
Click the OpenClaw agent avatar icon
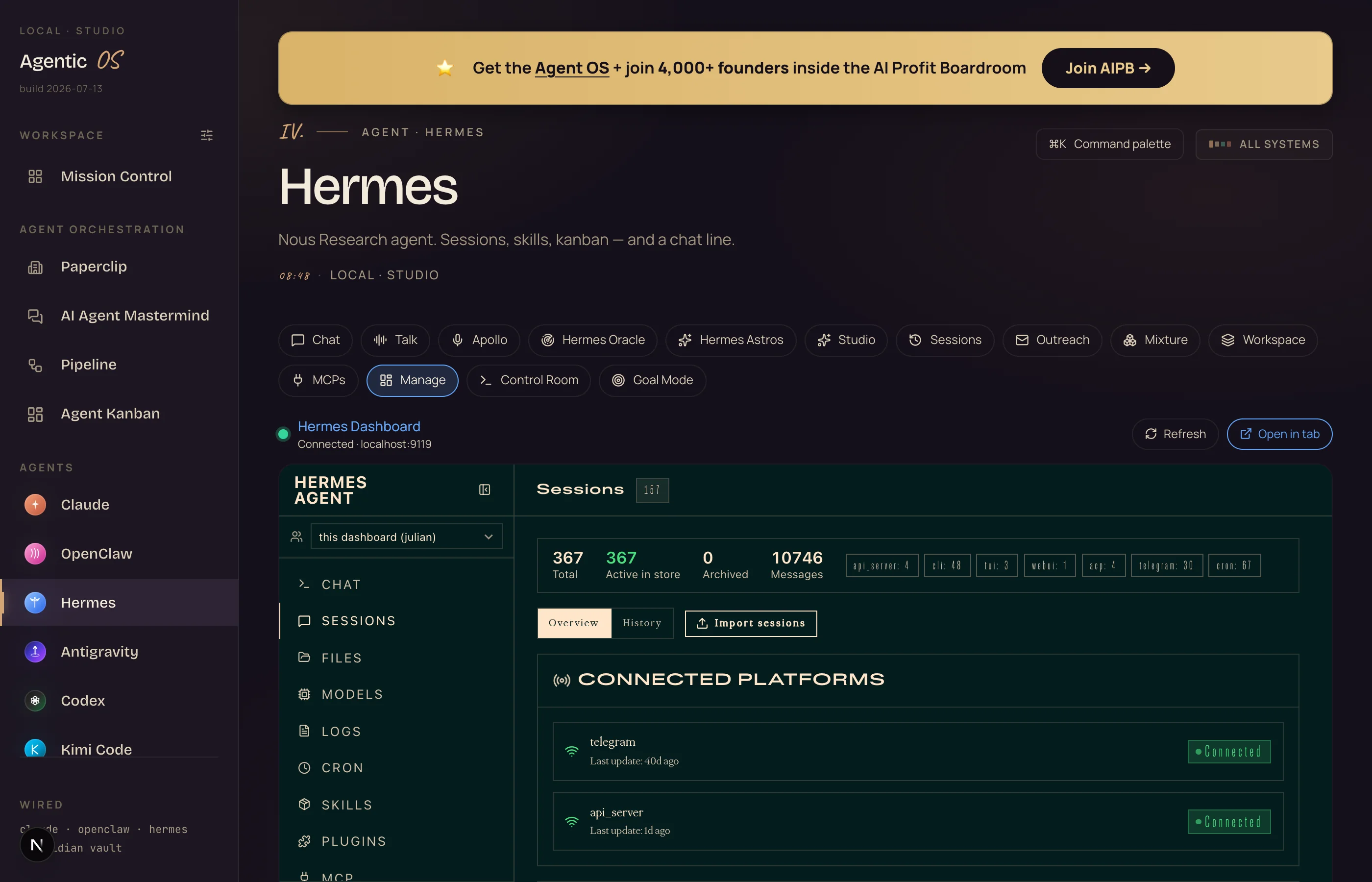click(35, 554)
